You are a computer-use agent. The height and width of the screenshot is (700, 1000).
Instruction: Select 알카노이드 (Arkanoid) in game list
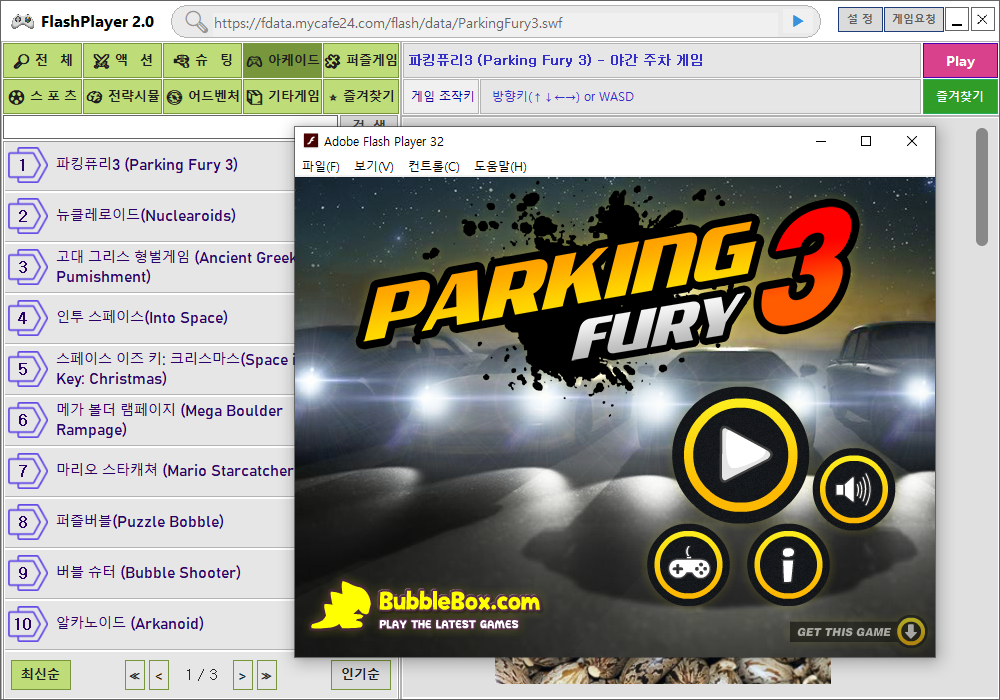(x=150, y=624)
